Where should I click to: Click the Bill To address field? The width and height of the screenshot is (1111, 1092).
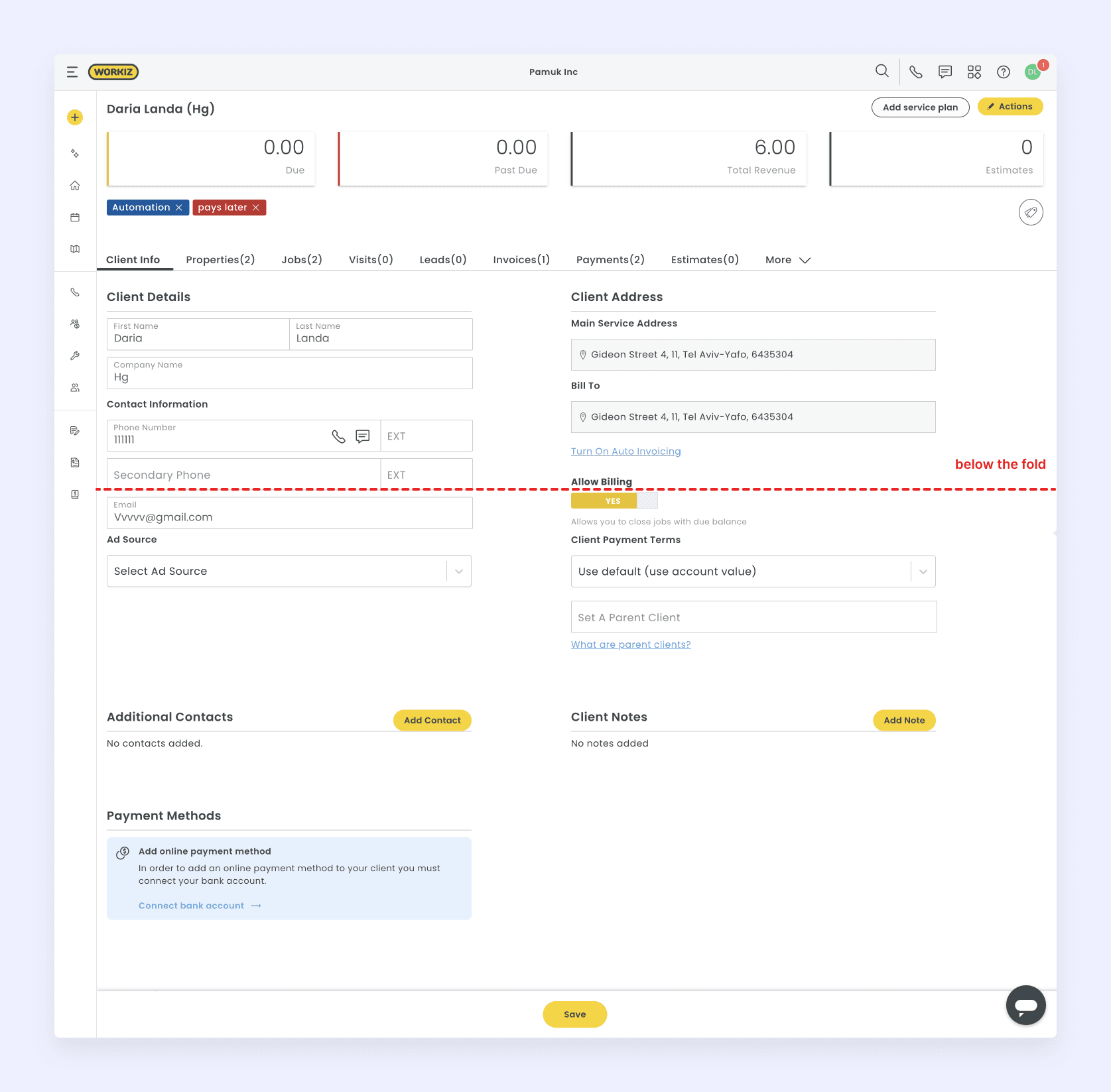click(x=753, y=417)
